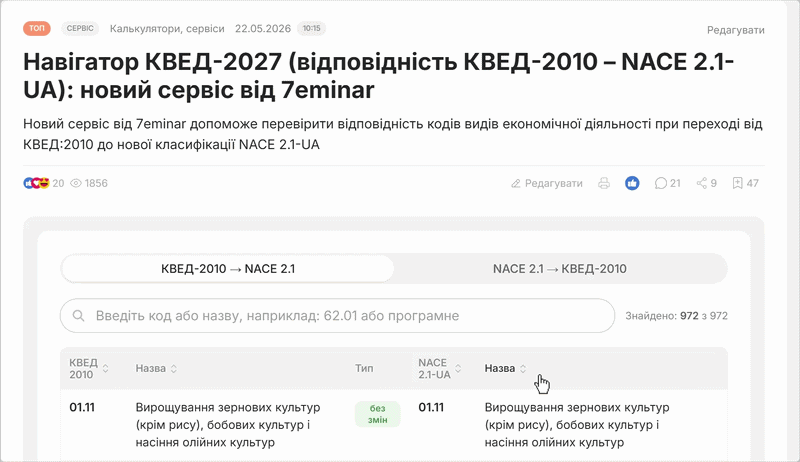Click the ТОП badge
Viewport: 800px width, 462px height.
[37, 28]
